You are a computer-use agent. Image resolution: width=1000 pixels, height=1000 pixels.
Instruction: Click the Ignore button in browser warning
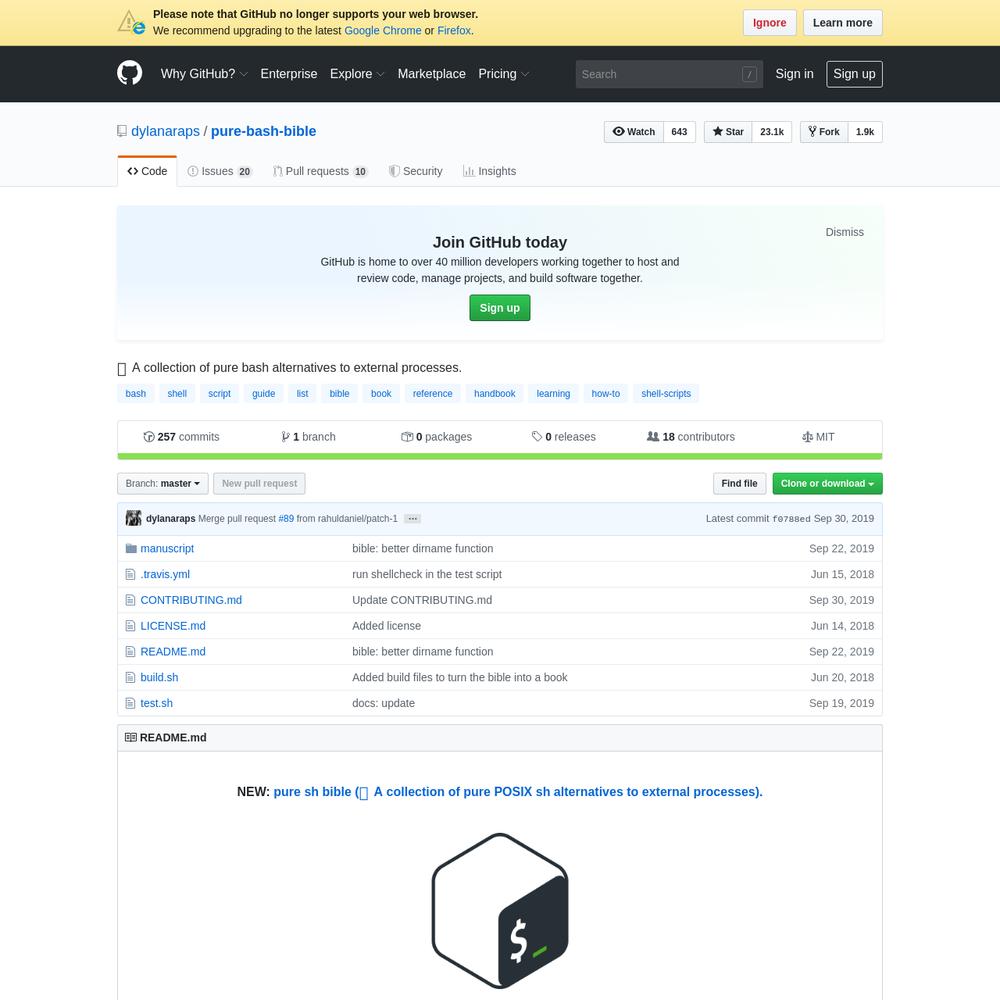[769, 23]
